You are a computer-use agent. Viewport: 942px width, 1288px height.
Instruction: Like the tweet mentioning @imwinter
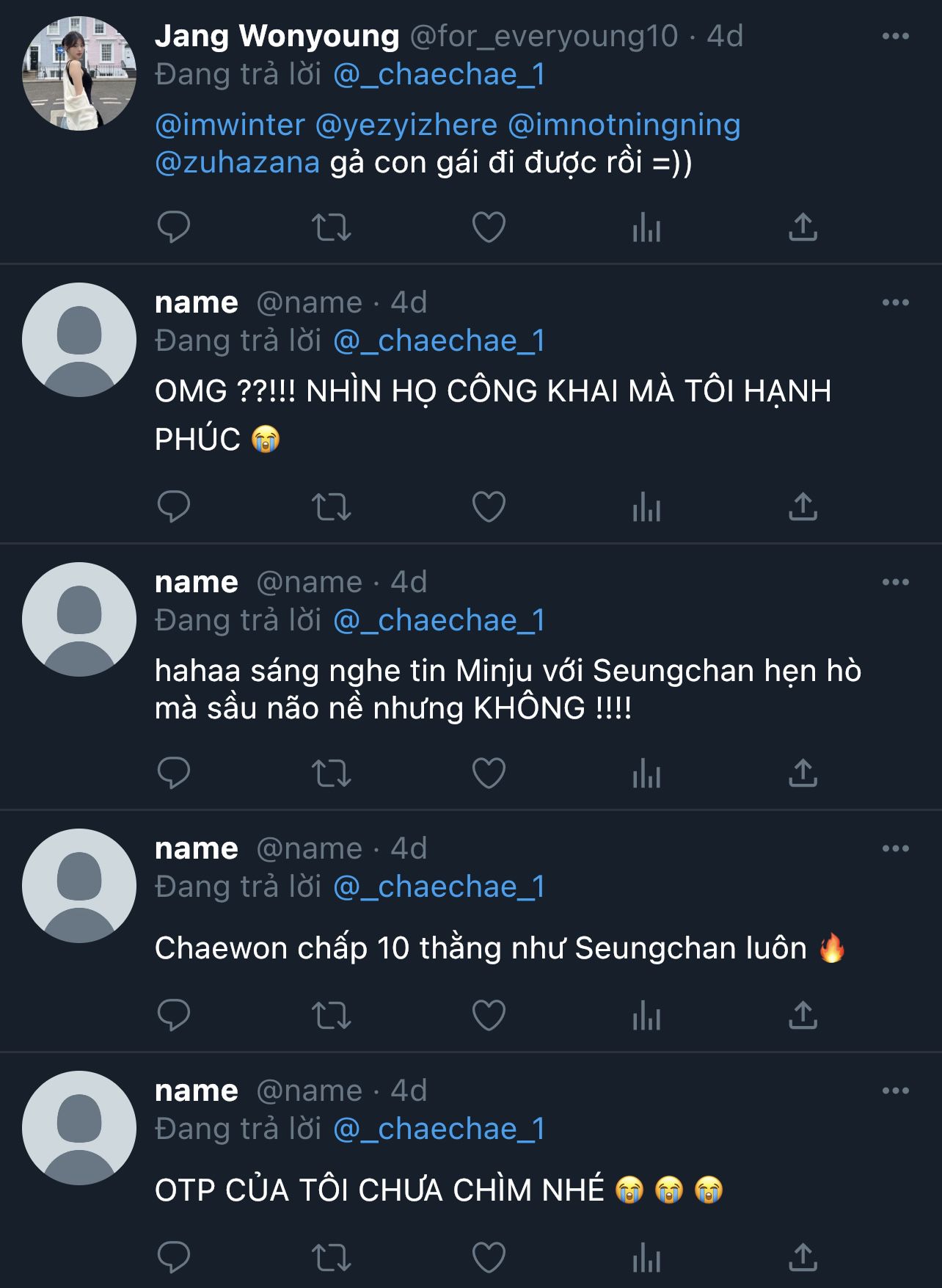tap(489, 227)
